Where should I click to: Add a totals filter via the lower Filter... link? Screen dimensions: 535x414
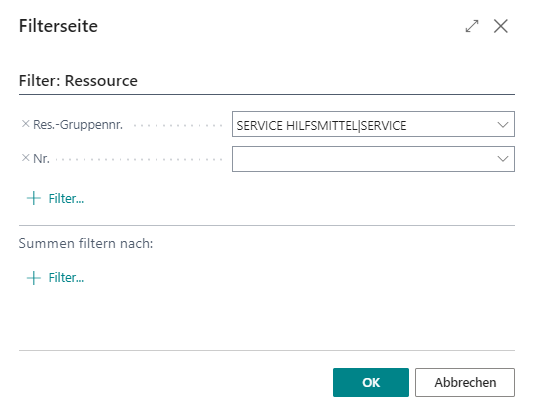click(x=66, y=278)
